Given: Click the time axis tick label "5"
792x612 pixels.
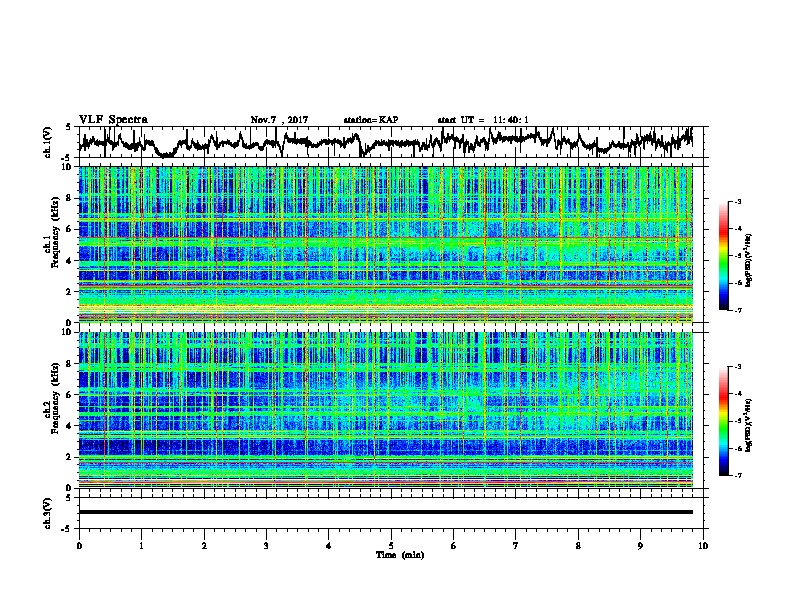Looking at the screenshot, I should click(x=391, y=546).
